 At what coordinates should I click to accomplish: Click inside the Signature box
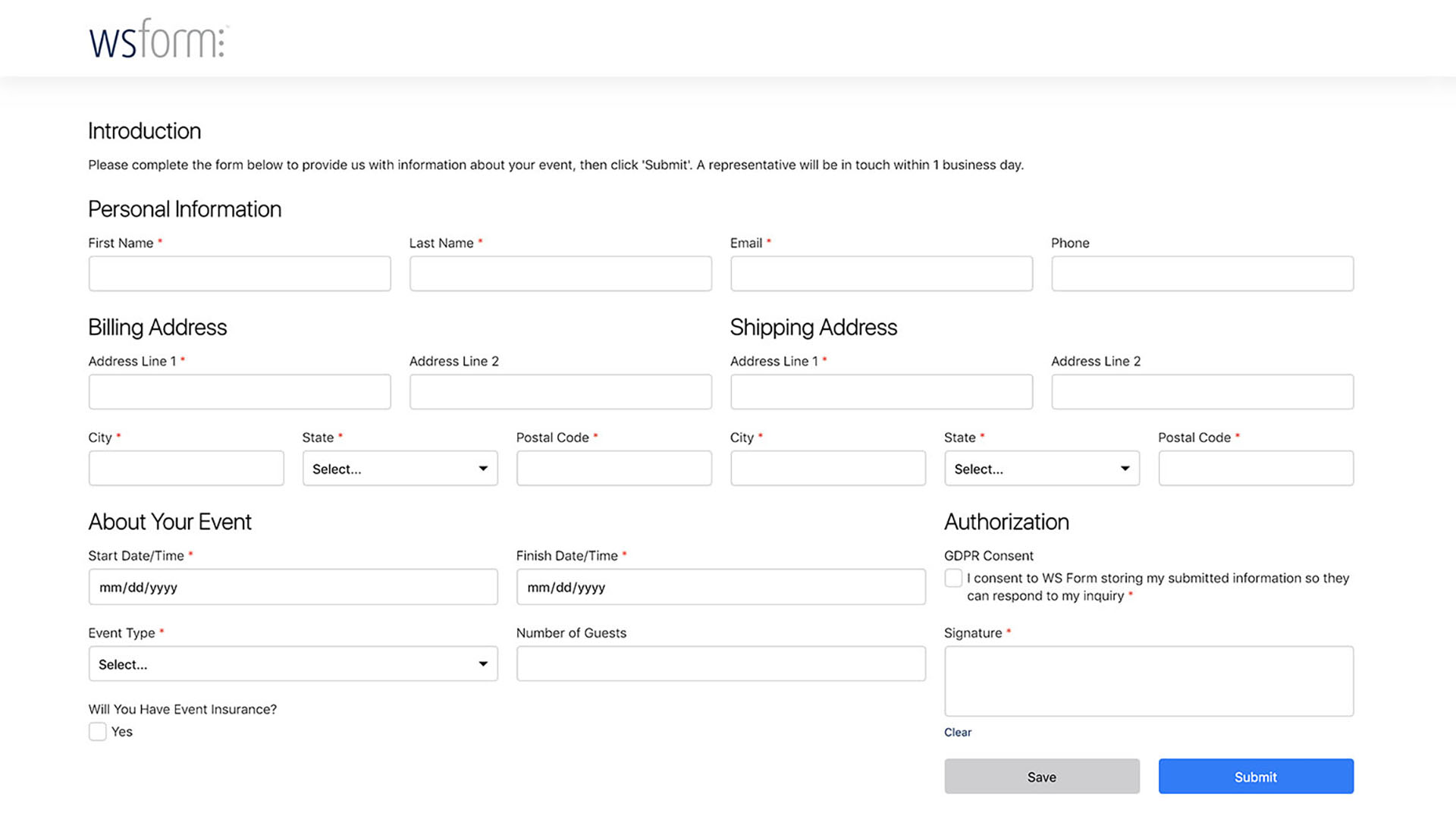(1148, 681)
